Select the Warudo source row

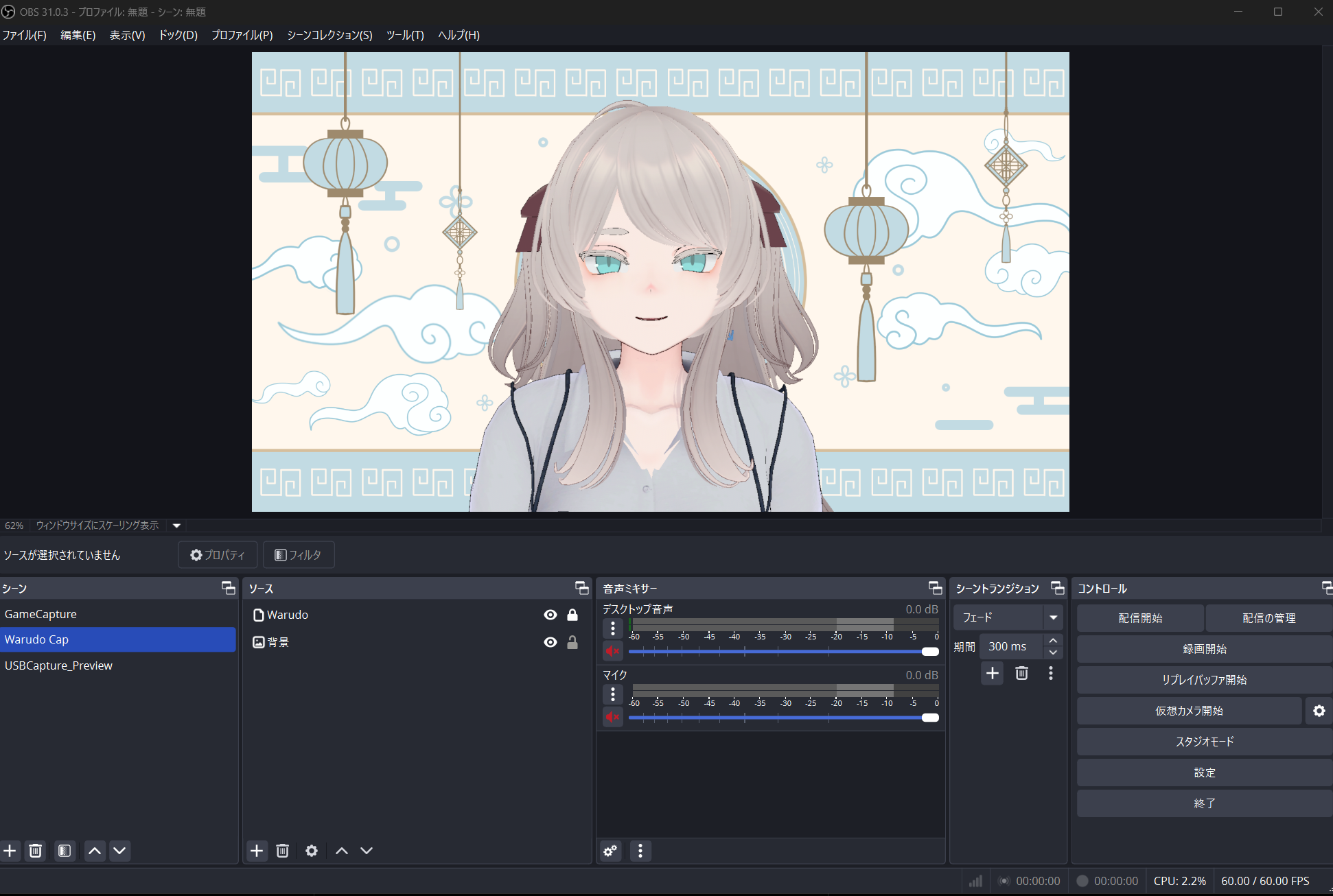point(417,615)
